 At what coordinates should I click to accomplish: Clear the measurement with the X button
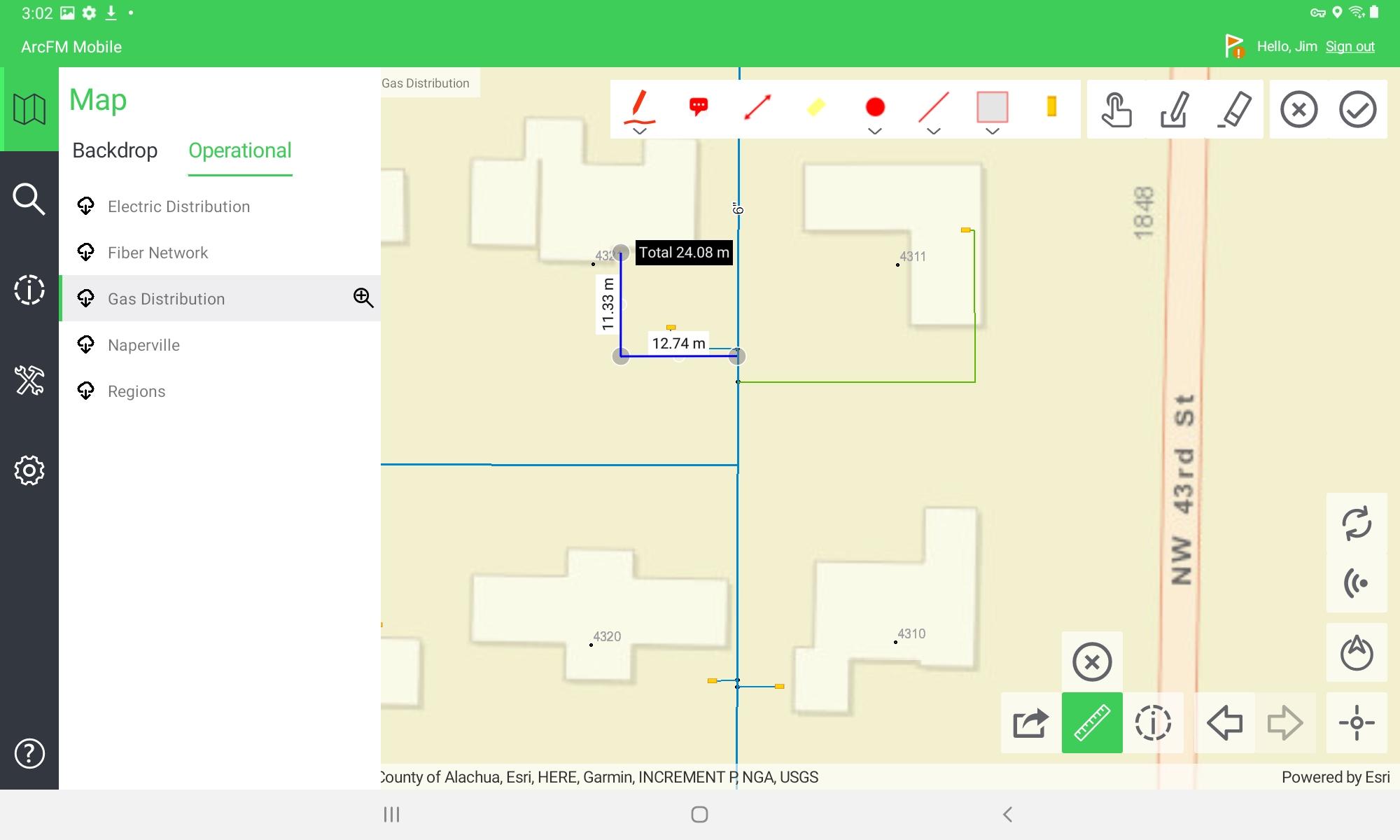tap(1092, 661)
